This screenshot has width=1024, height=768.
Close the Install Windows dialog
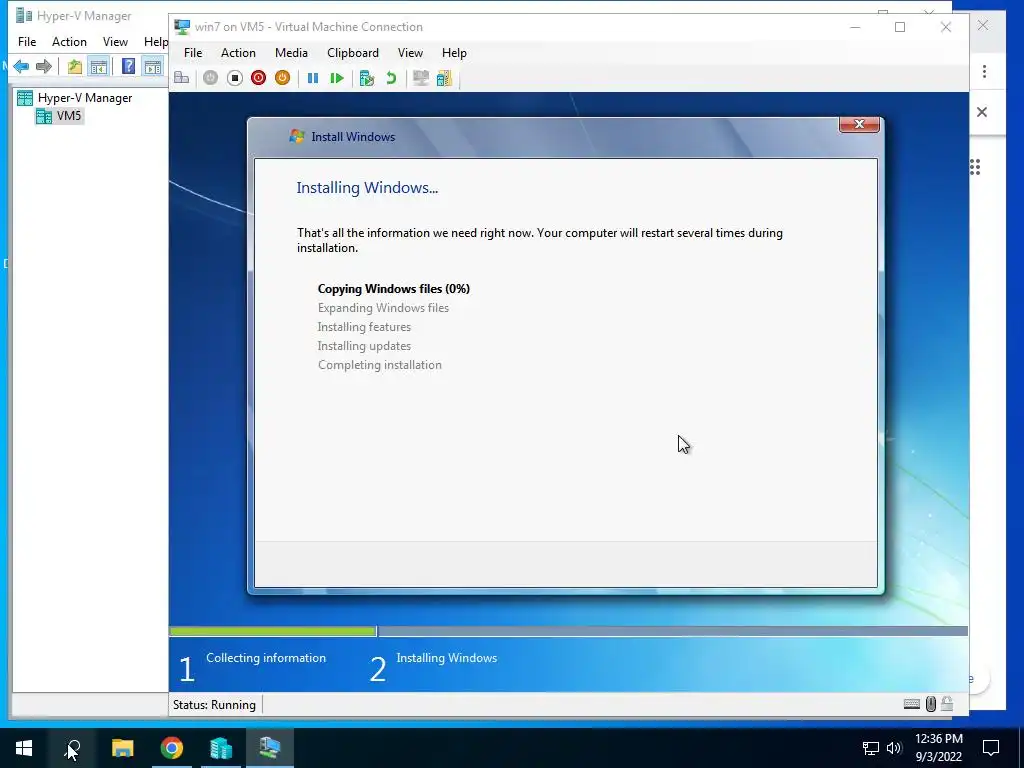coord(859,124)
